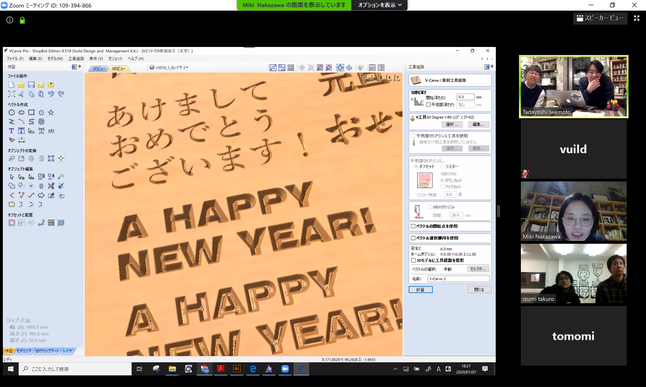Open the File menu in VCarve
Viewport: 646px width, 387px height.
click(x=15, y=59)
